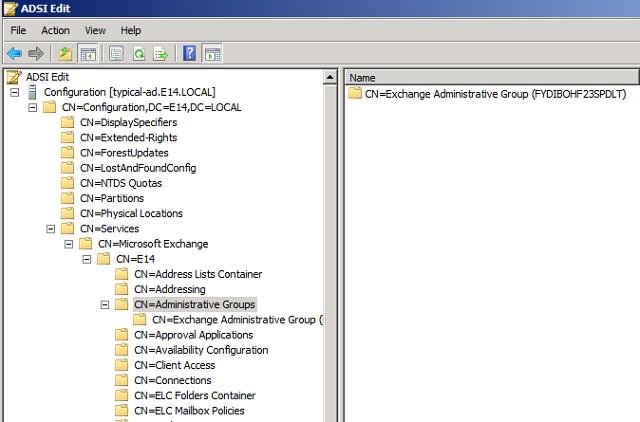Click folder icon beside CN=Address Lists Container
The width and height of the screenshot is (640, 422).
tap(122, 273)
